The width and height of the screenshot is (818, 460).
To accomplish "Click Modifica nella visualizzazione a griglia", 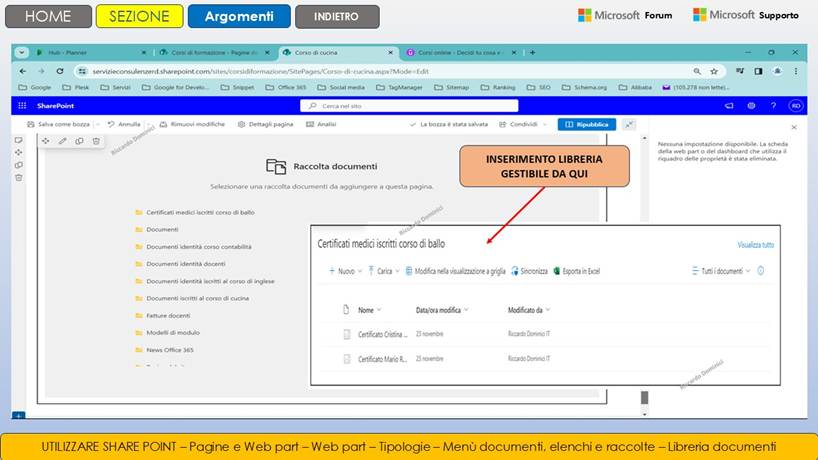I will coord(455,271).
